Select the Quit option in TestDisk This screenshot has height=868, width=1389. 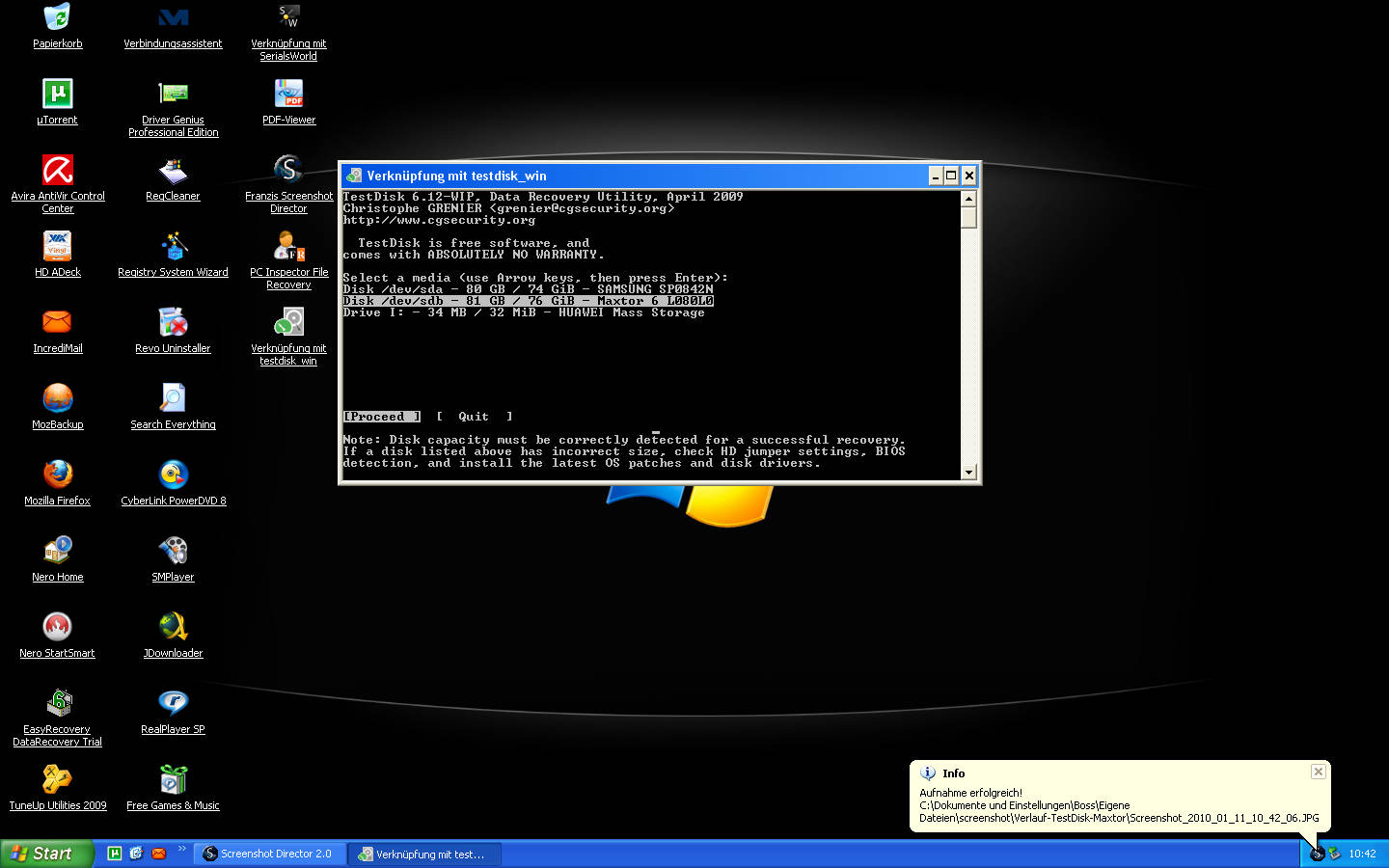474,417
